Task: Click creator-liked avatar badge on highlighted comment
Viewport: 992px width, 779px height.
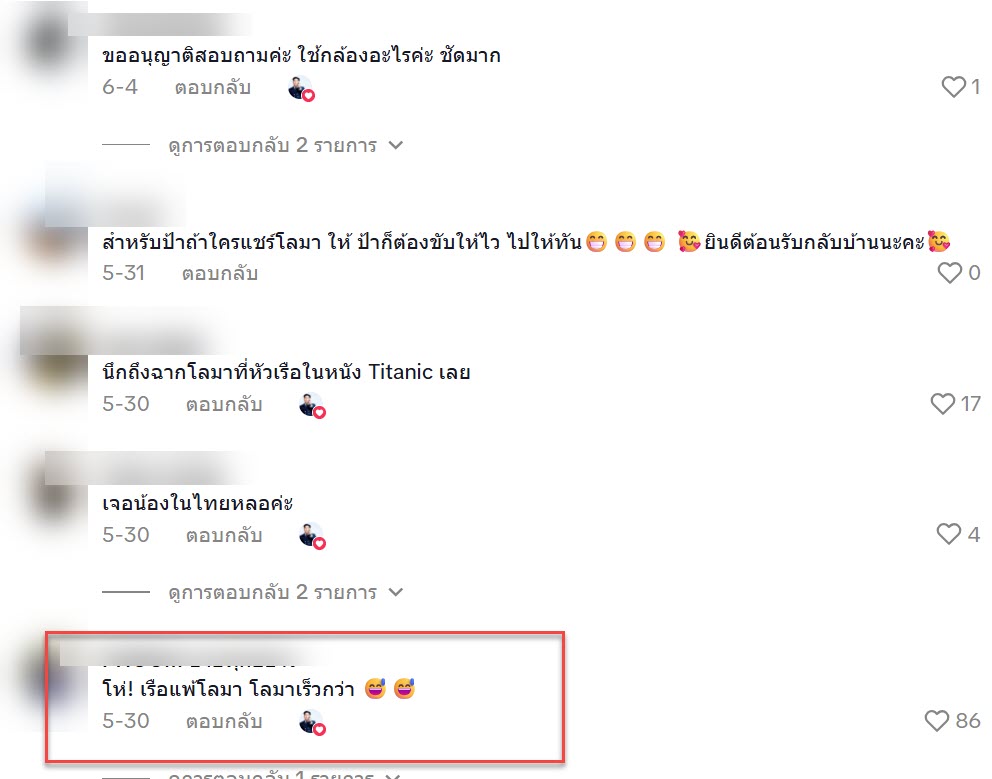Action: [312, 723]
